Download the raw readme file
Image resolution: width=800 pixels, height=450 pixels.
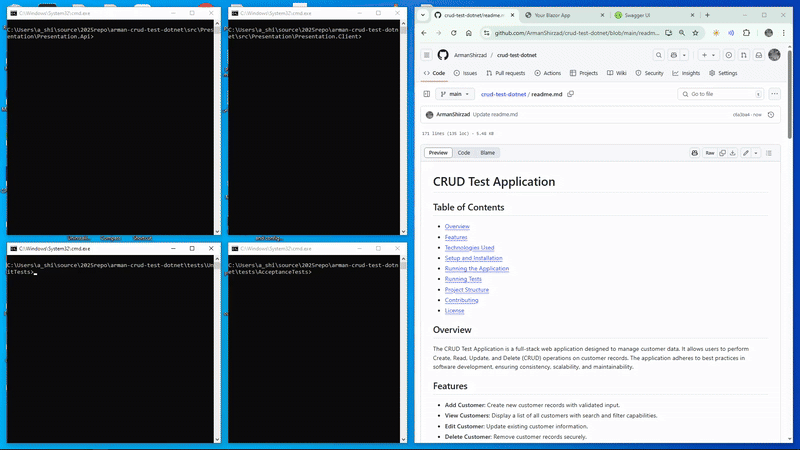(733, 153)
